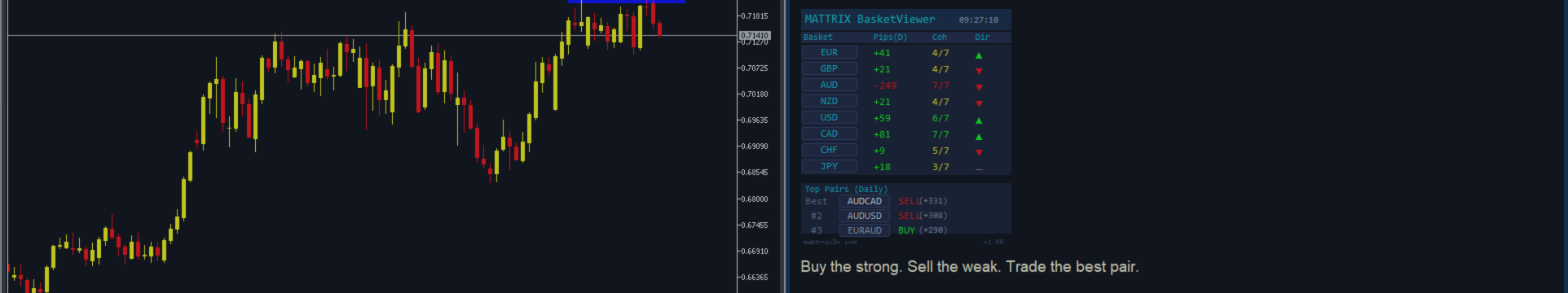
Task: Click the Dir column header
Action: [982, 37]
